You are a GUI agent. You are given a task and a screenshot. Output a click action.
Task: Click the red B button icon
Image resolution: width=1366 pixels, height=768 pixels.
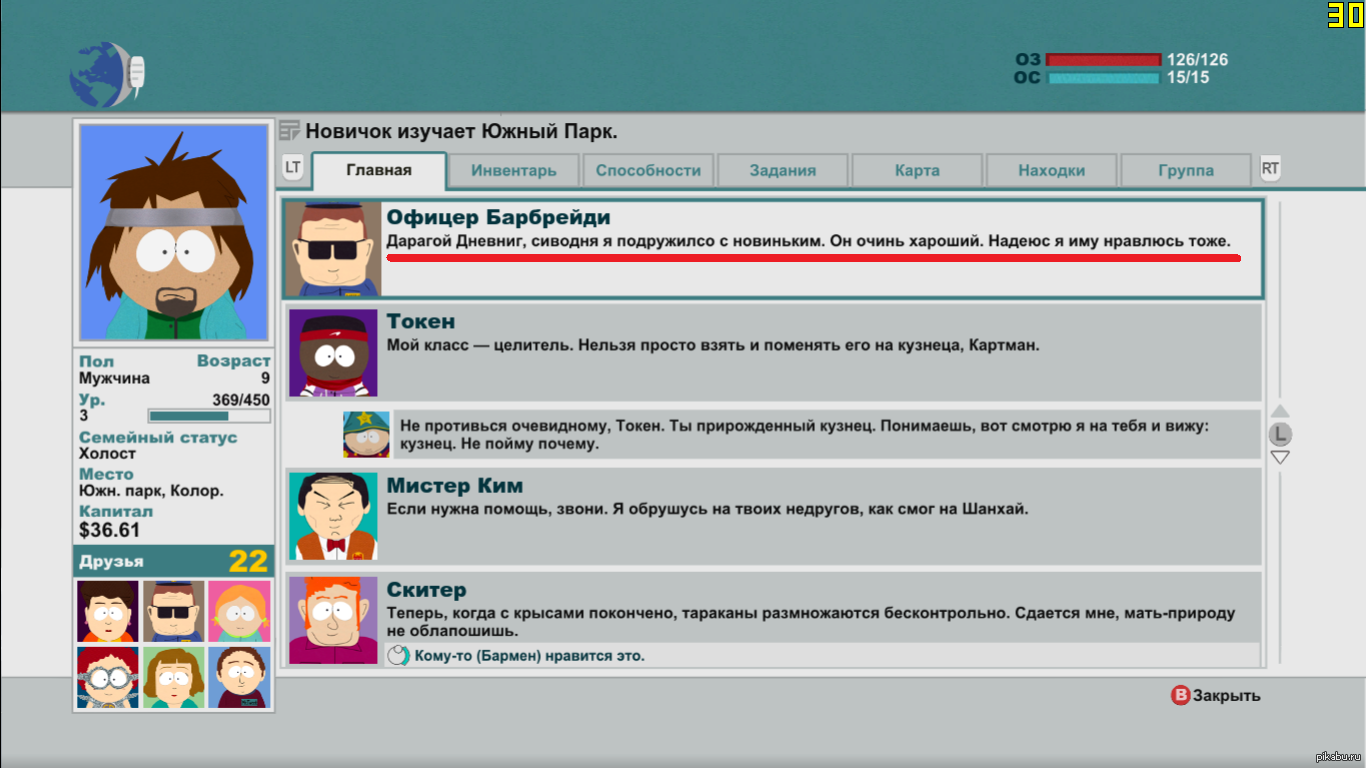coord(1181,695)
